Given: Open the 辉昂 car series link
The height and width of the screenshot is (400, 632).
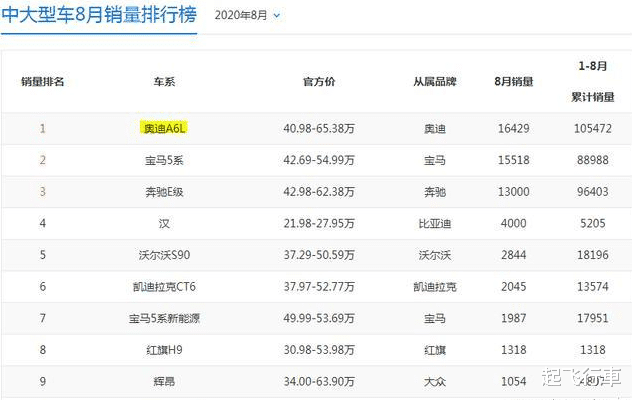Looking at the screenshot, I should click(x=164, y=381).
